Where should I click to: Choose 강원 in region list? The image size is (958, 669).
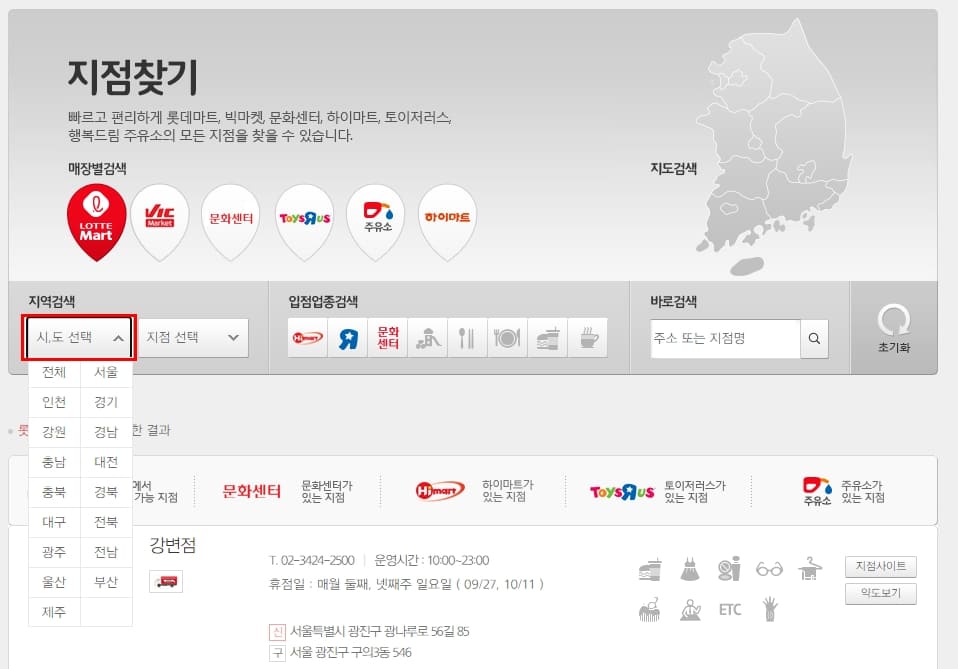pos(54,432)
